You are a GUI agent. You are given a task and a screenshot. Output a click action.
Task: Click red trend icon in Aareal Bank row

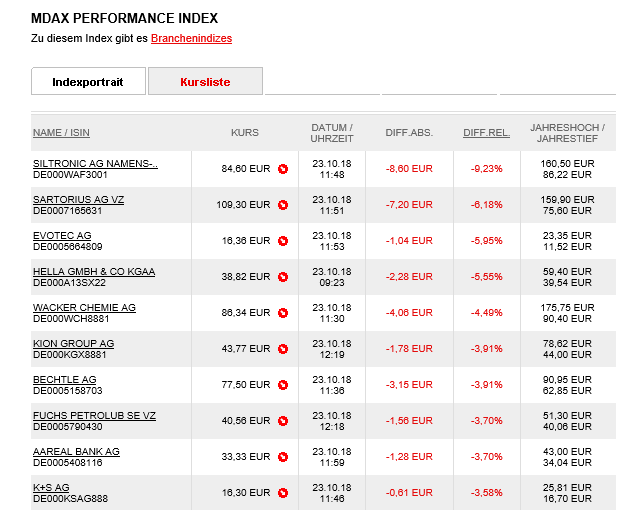click(x=283, y=457)
